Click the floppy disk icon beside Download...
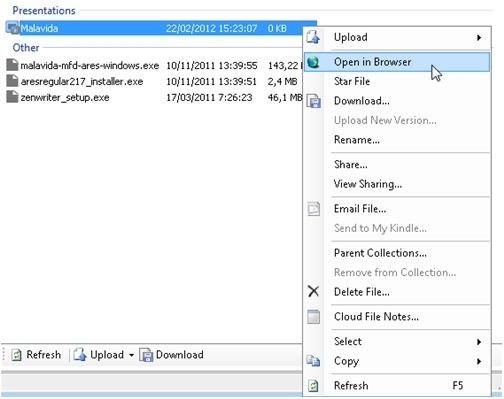Screen dimensions: 504x399 point(313,101)
